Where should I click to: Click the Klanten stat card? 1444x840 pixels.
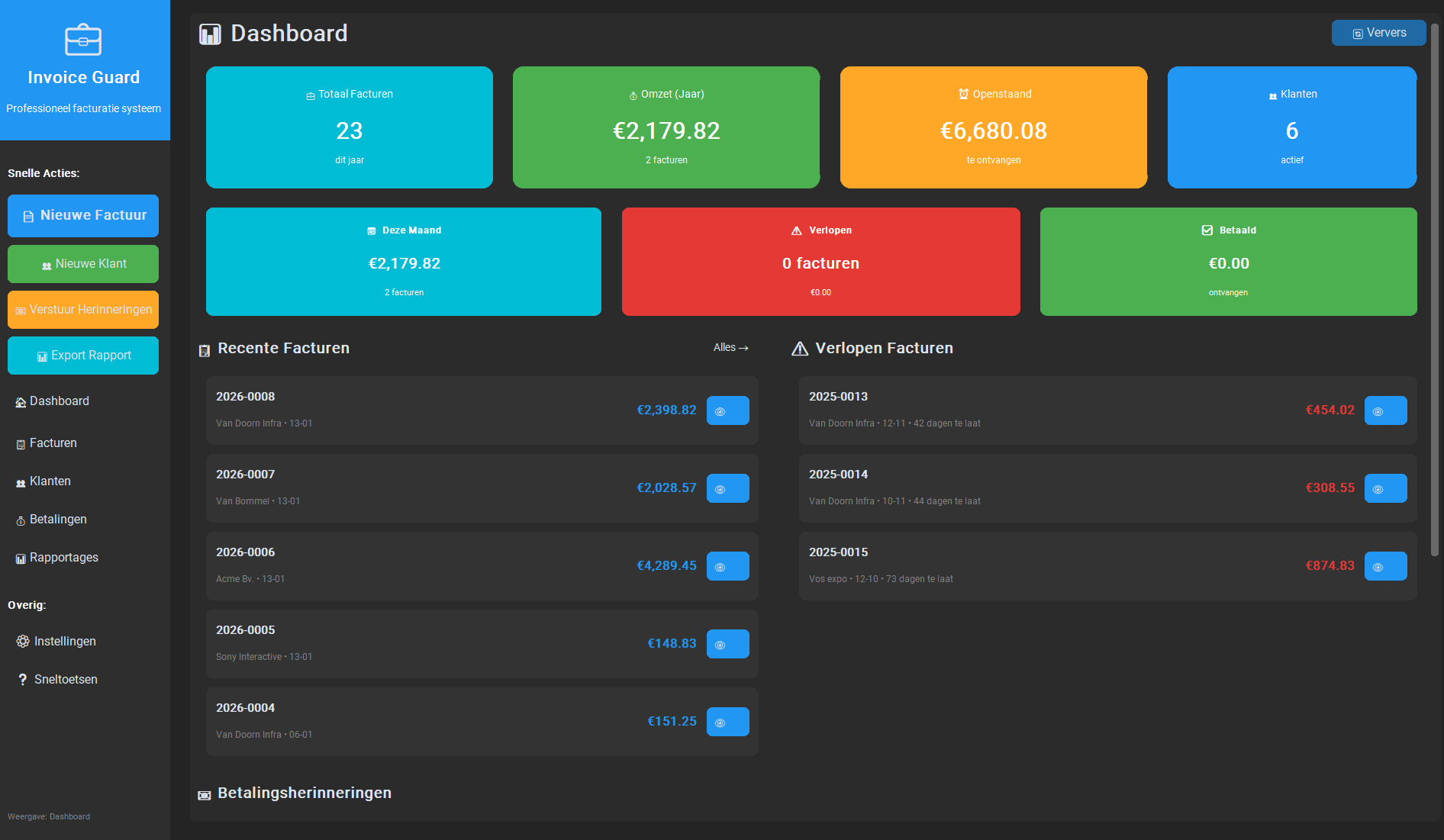1292,127
